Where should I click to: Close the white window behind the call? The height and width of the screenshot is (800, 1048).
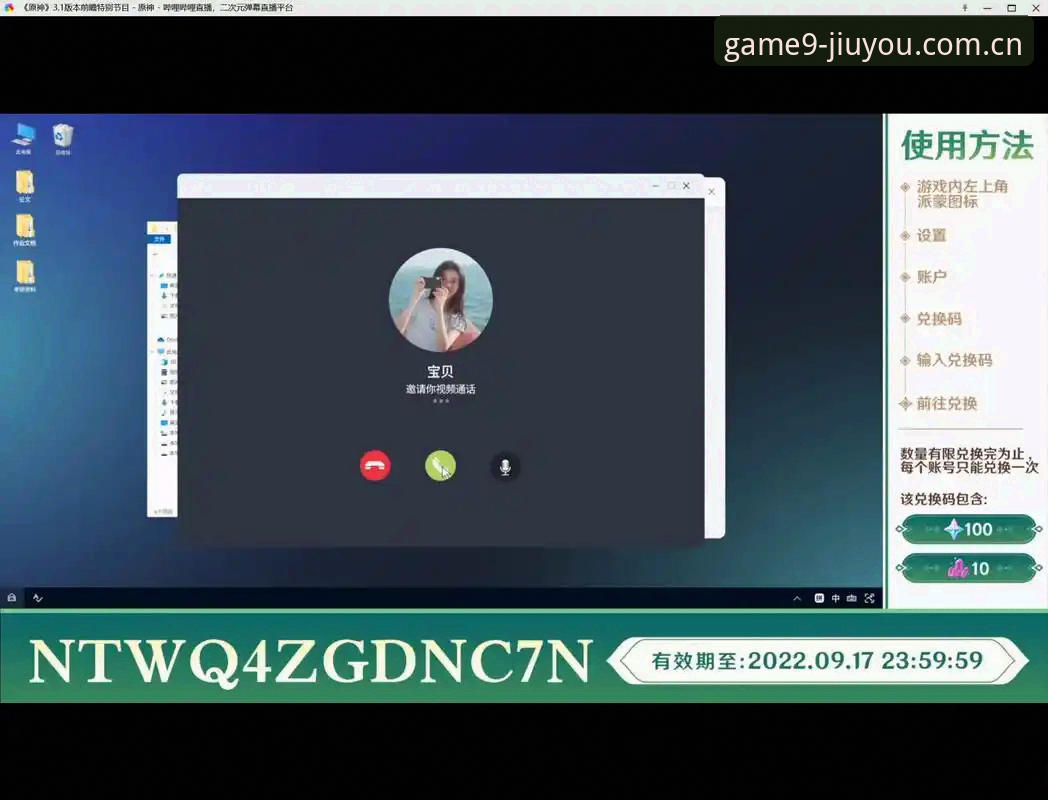tap(711, 192)
